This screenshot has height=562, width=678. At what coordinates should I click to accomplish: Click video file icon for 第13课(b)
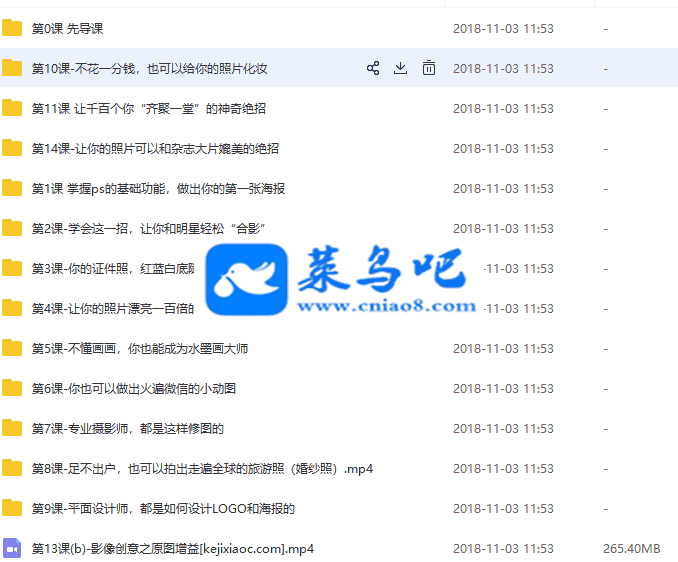click(12, 548)
